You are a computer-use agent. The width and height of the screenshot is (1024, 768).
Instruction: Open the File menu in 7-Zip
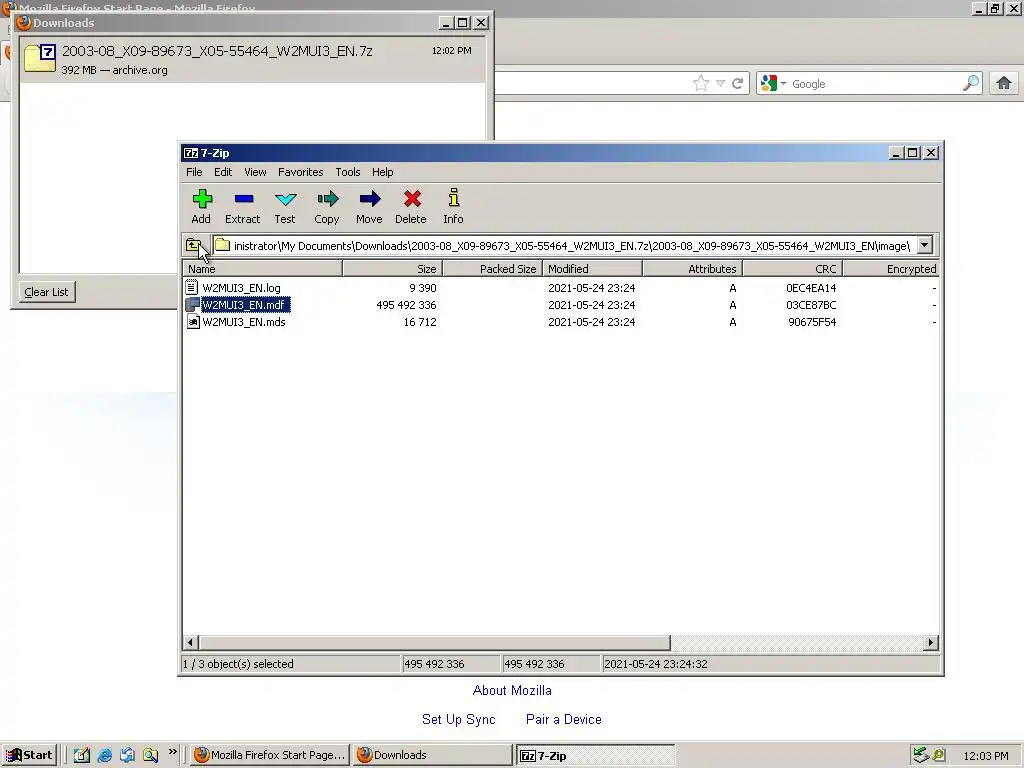[194, 172]
